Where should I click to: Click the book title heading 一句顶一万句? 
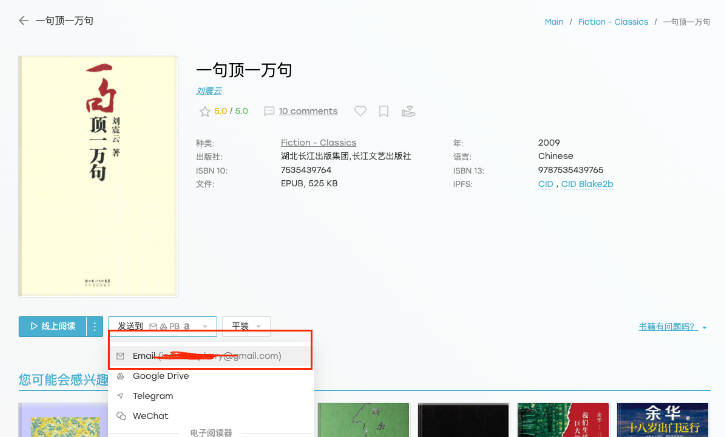(244, 70)
